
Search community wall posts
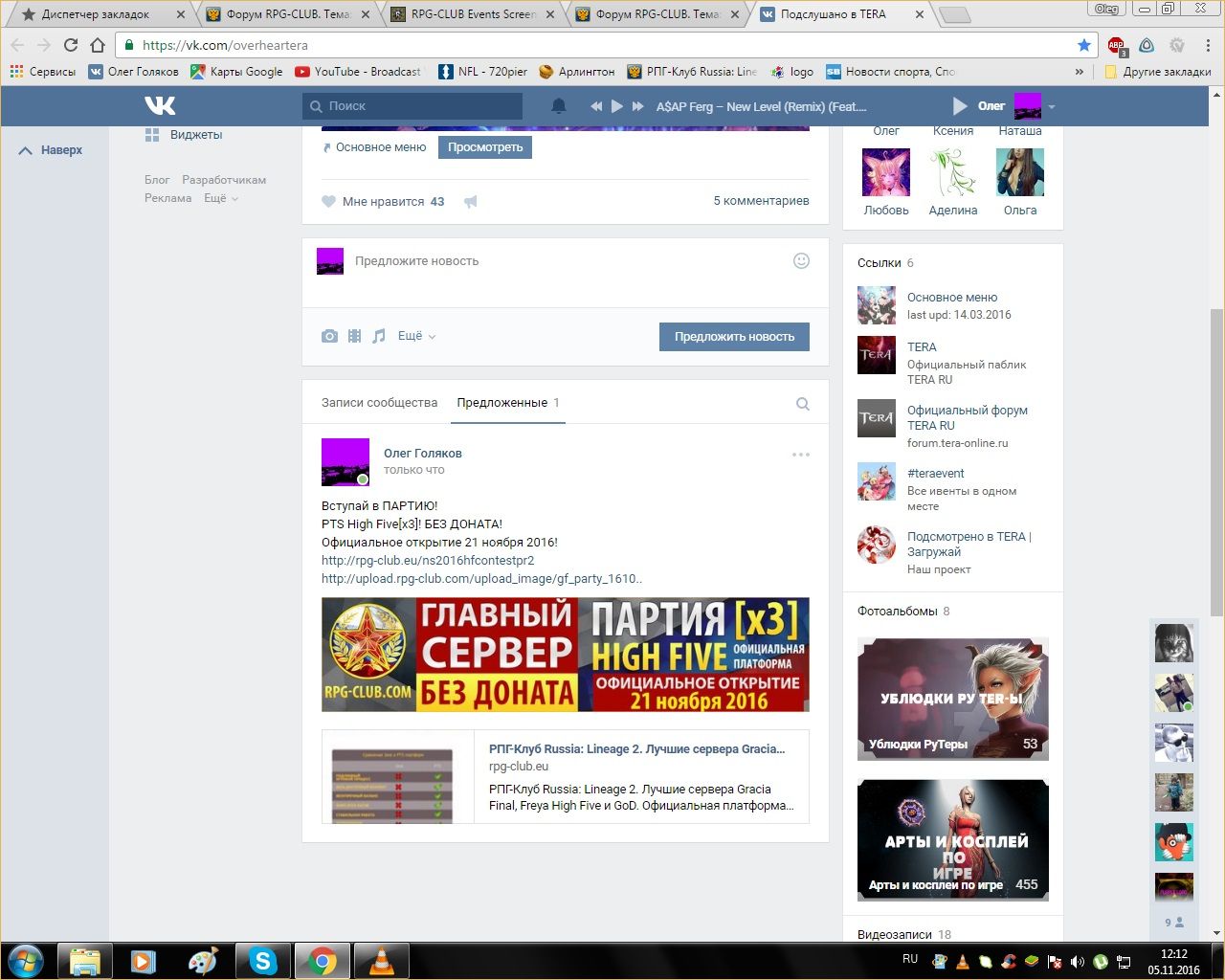(803, 404)
